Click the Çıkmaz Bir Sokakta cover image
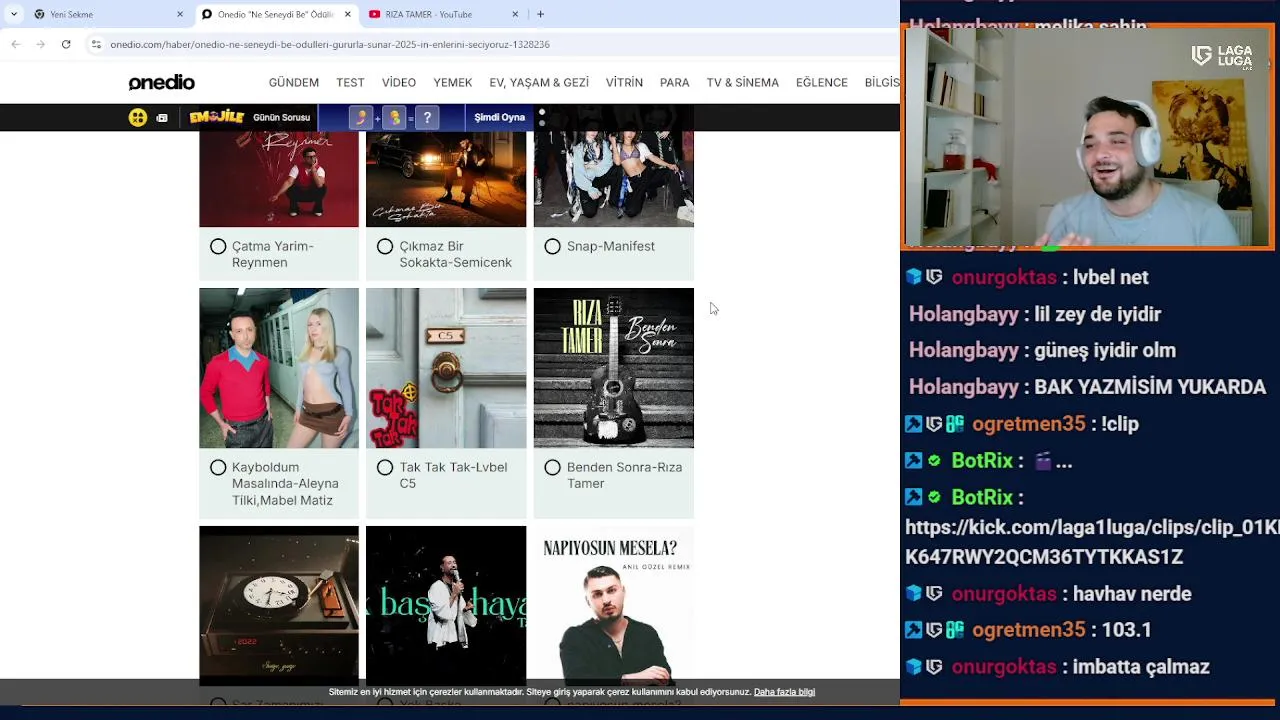Screen dimensions: 1280x720 click(446, 179)
